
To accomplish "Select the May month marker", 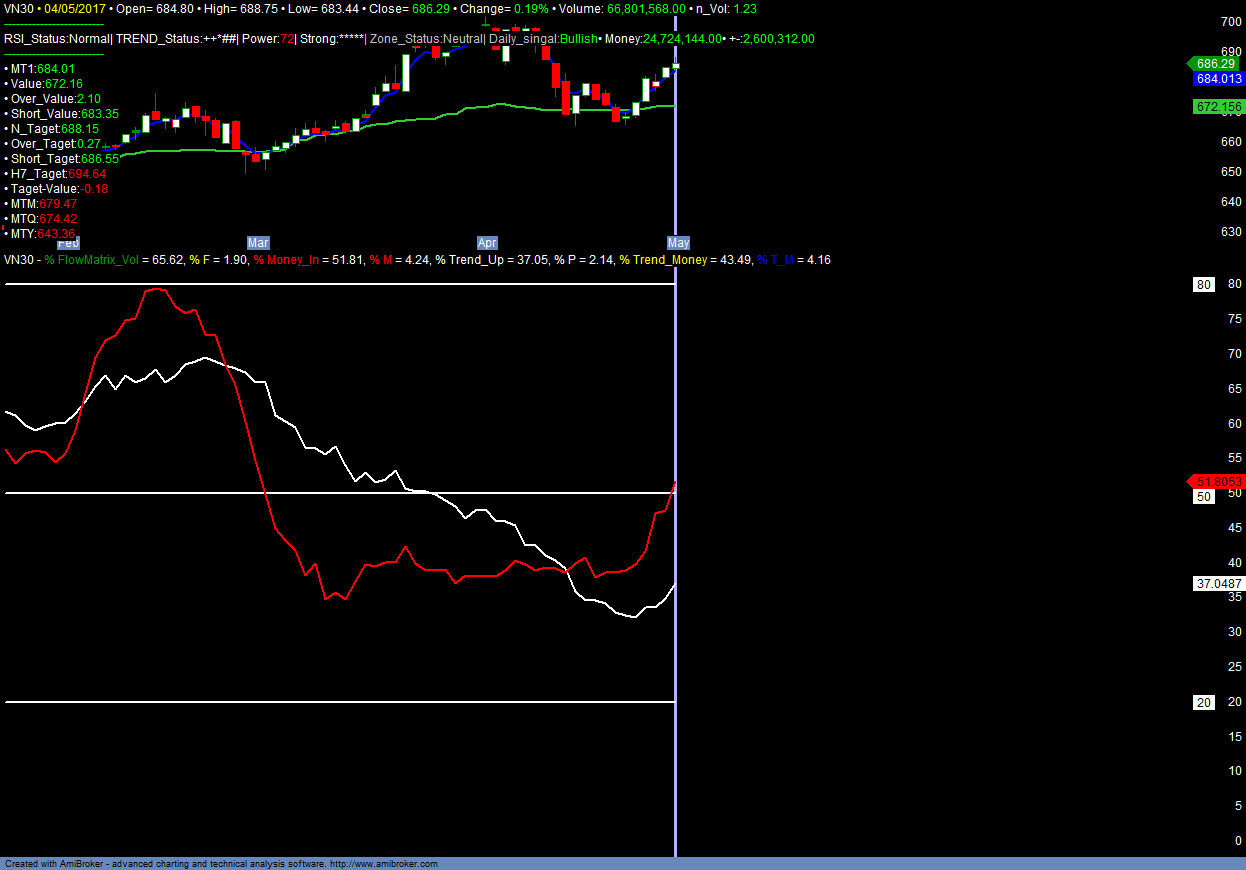I will [x=678, y=243].
